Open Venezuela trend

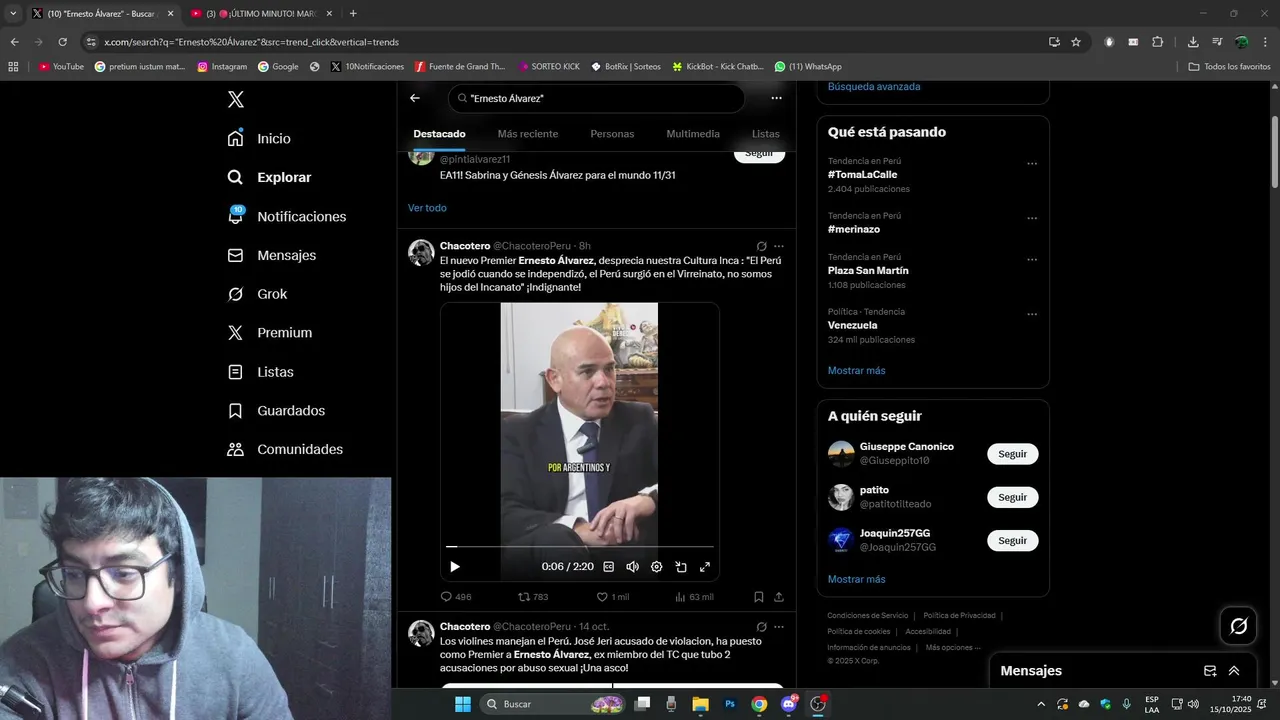tap(853, 325)
